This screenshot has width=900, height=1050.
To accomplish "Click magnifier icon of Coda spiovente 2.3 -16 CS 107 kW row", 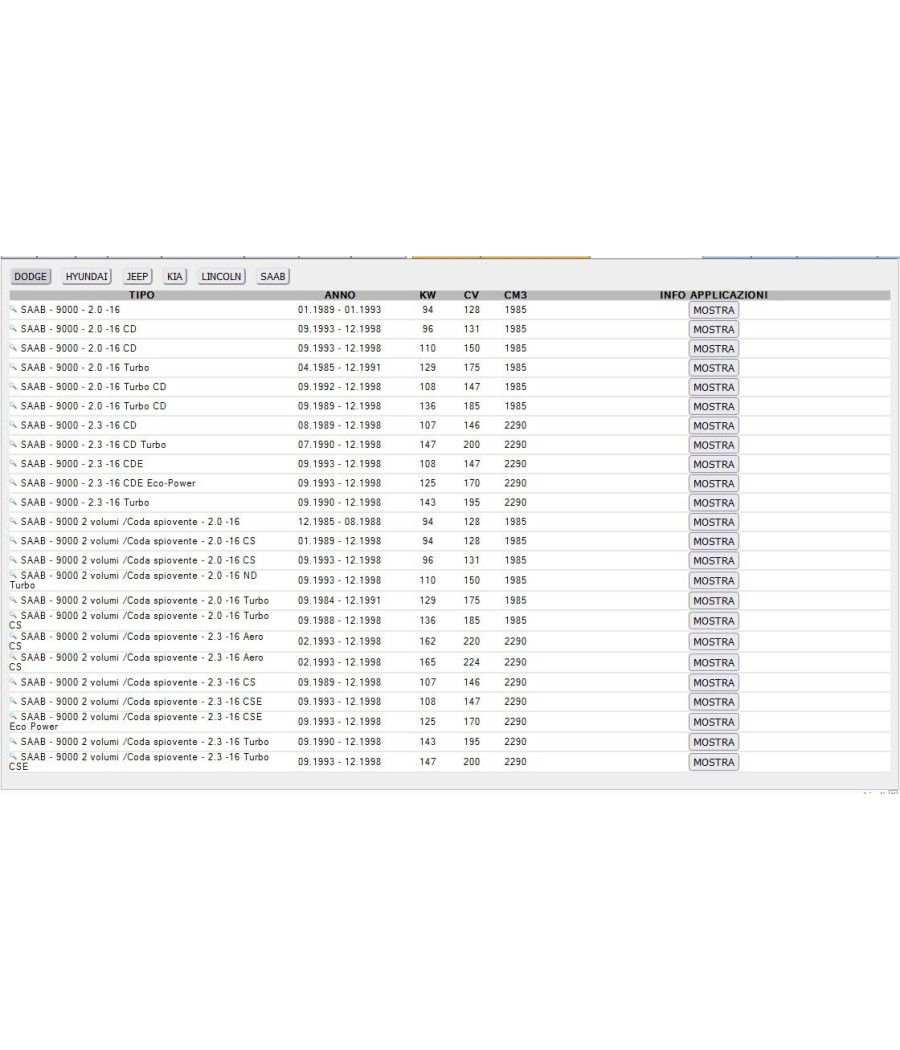I will coord(13,682).
